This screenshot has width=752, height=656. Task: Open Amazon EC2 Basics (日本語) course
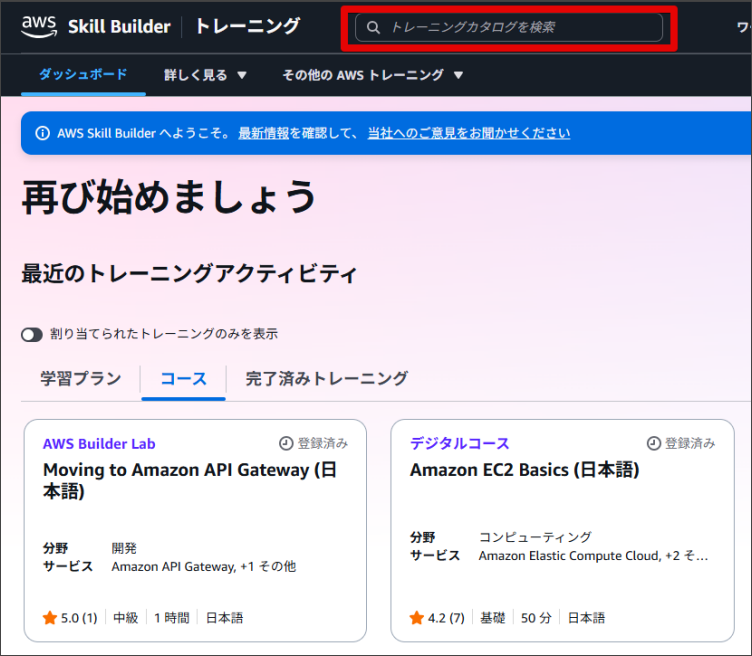(524, 470)
